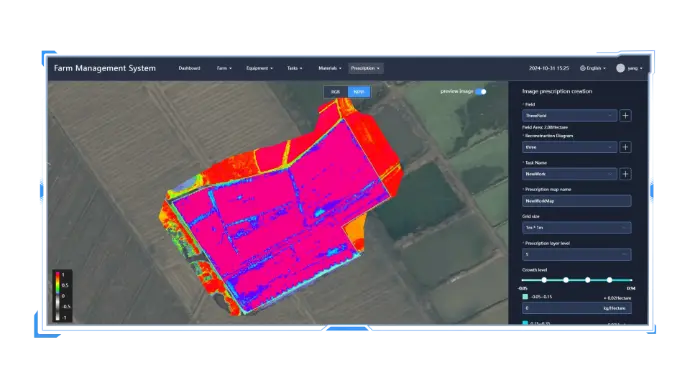Click the globe language icon

pos(583,68)
